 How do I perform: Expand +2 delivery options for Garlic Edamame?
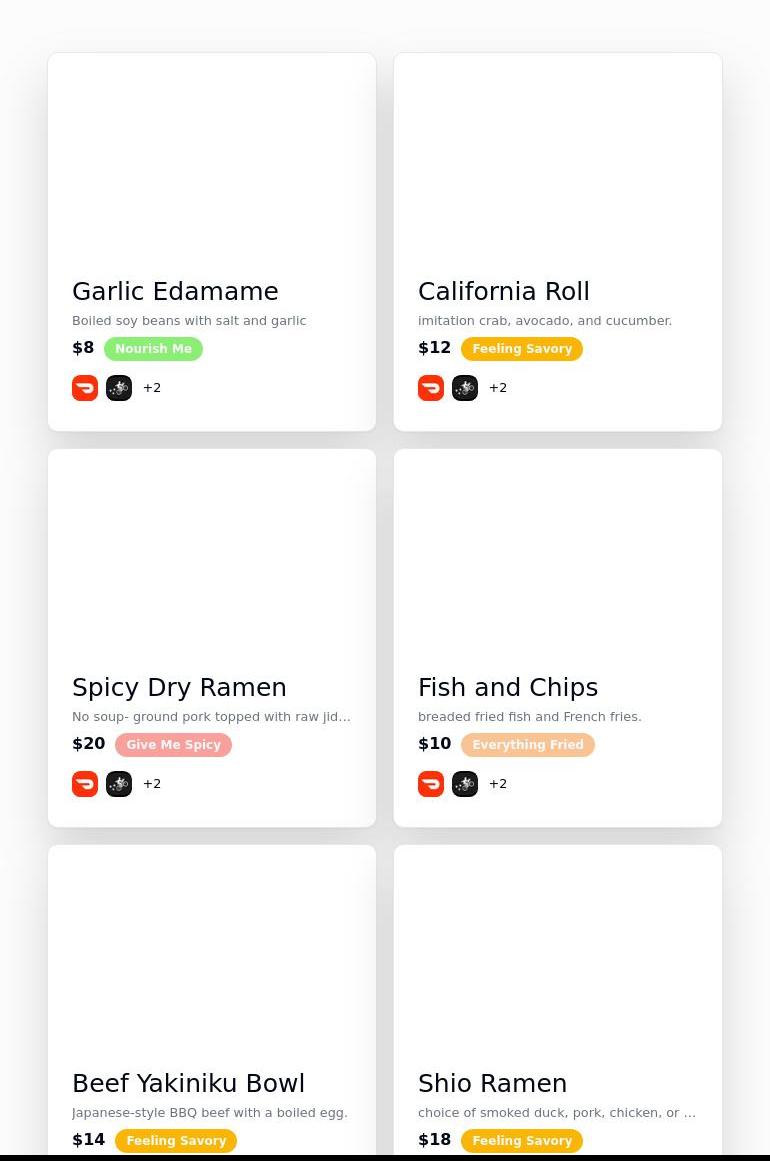pos(152,388)
